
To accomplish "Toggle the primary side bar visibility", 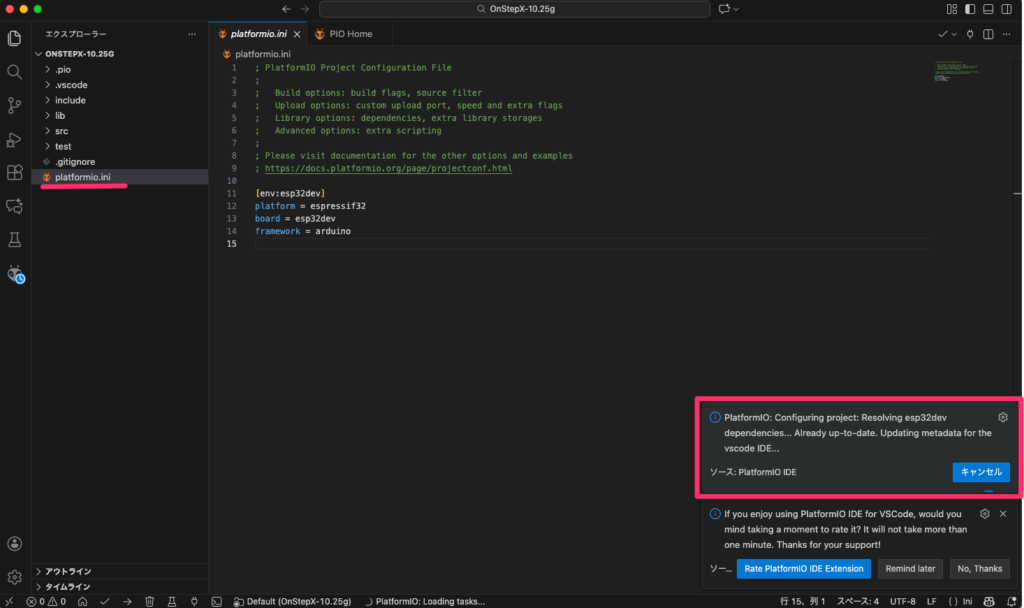I will pyautogui.click(x=969, y=9).
